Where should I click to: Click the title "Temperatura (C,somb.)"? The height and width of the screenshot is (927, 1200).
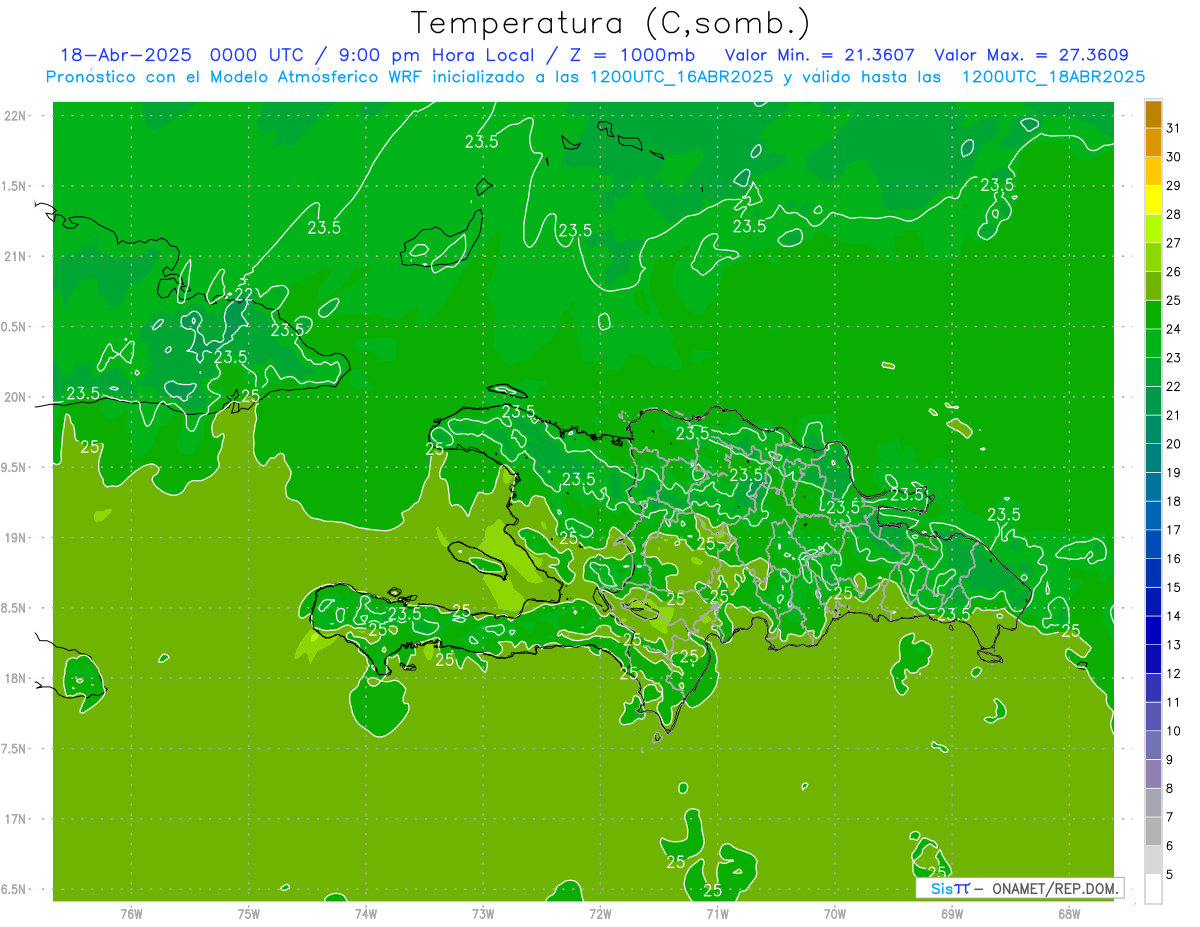610,22
